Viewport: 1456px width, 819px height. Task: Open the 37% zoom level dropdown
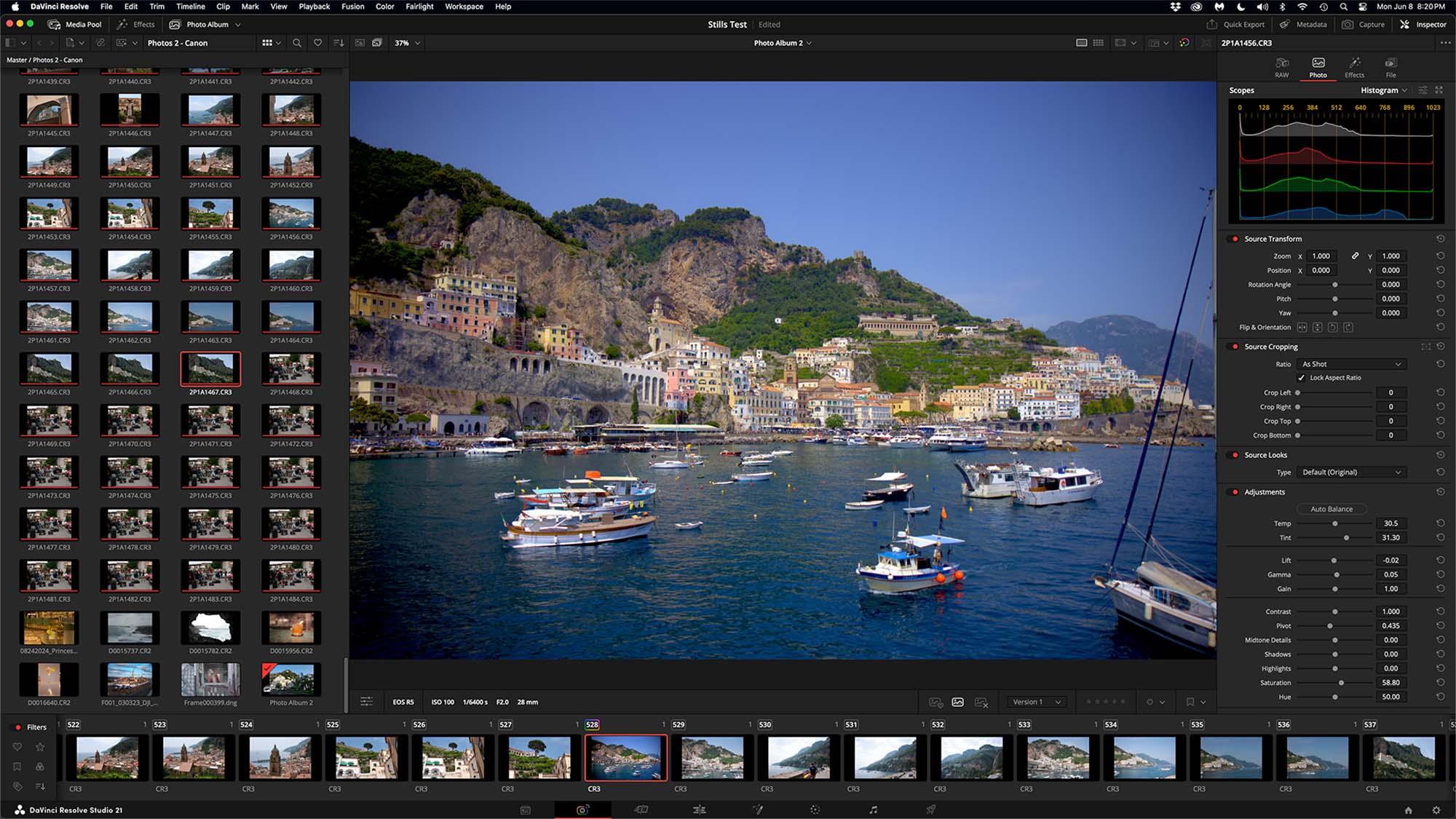click(x=407, y=43)
